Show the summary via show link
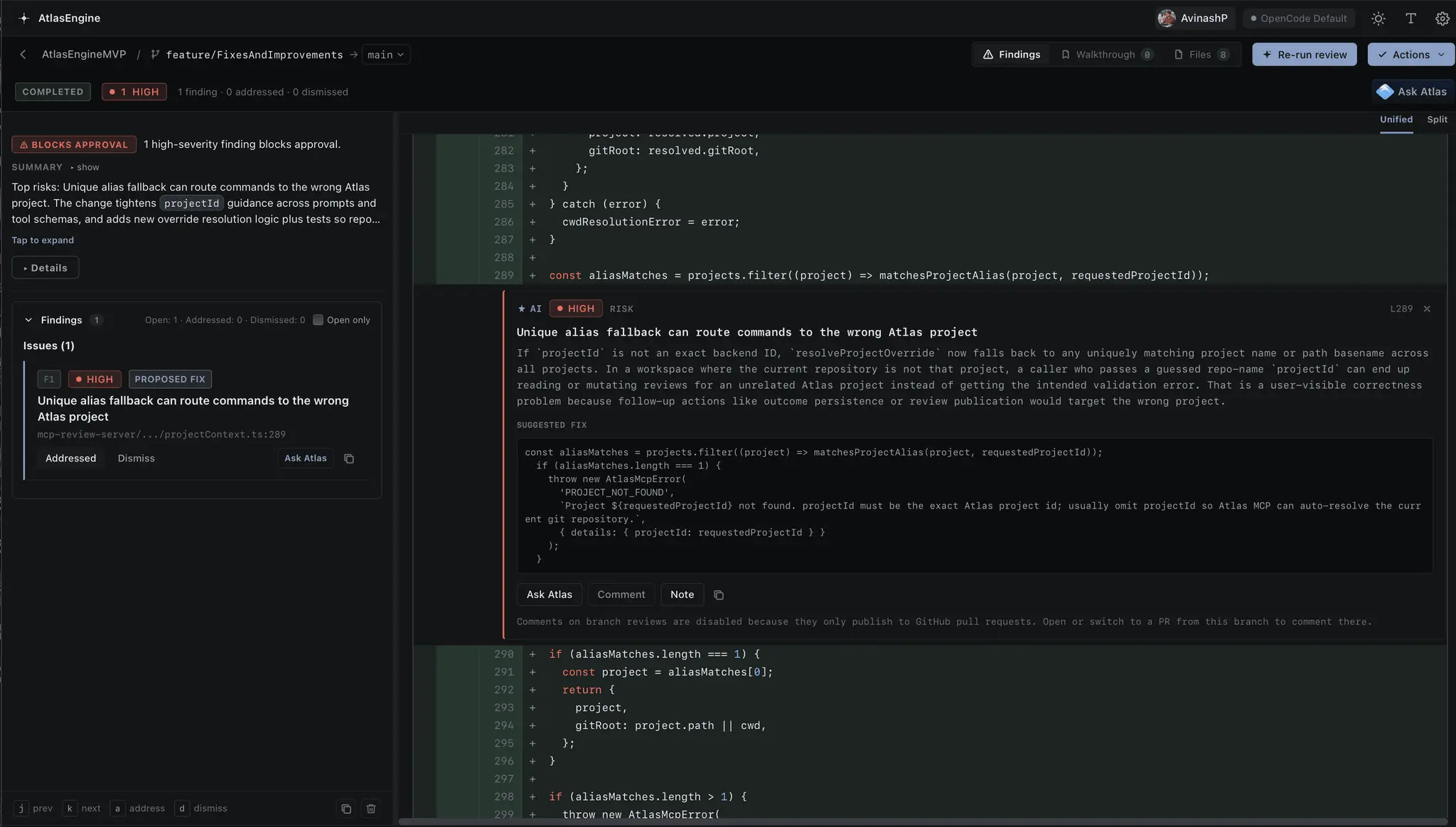The image size is (1456, 827). click(x=88, y=167)
